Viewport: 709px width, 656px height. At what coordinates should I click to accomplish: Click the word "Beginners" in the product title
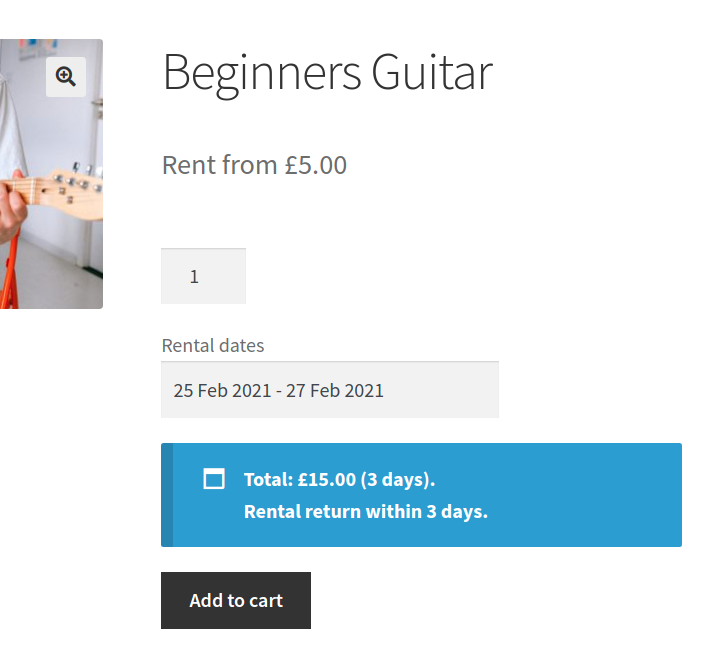(x=260, y=73)
